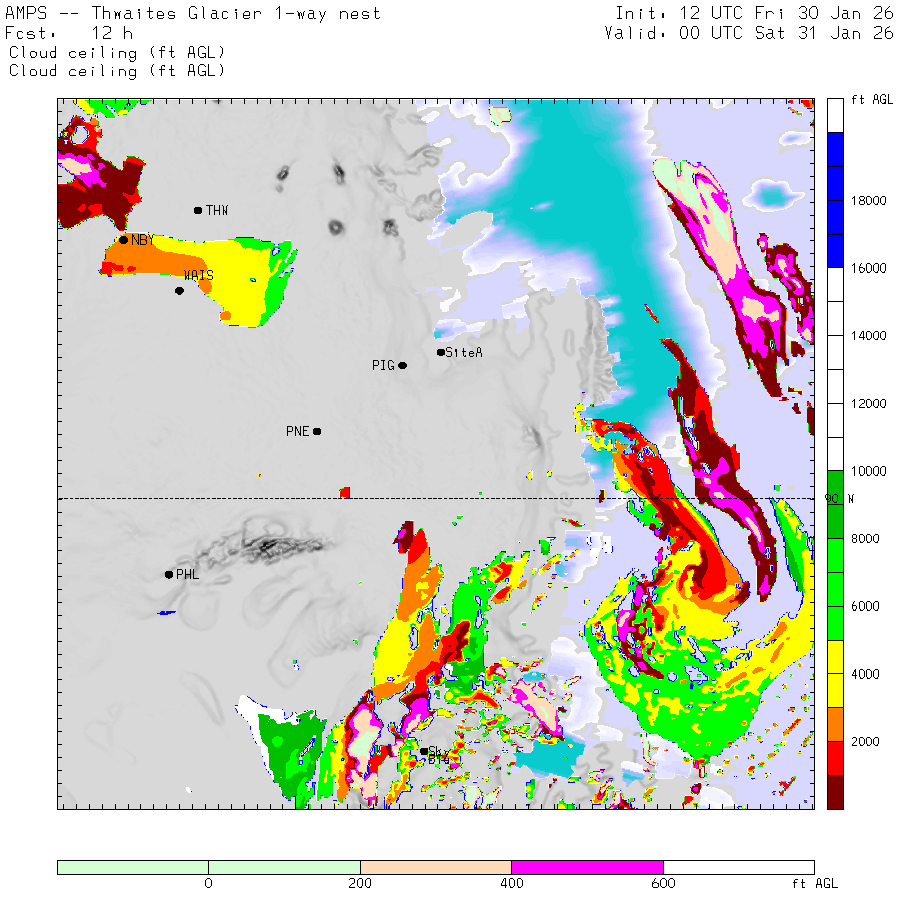Screen dimensions: 900x900
Task: Click the 'AMPS -- Thwaites Glacier 1-way nest' title
Action: (193, 13)
